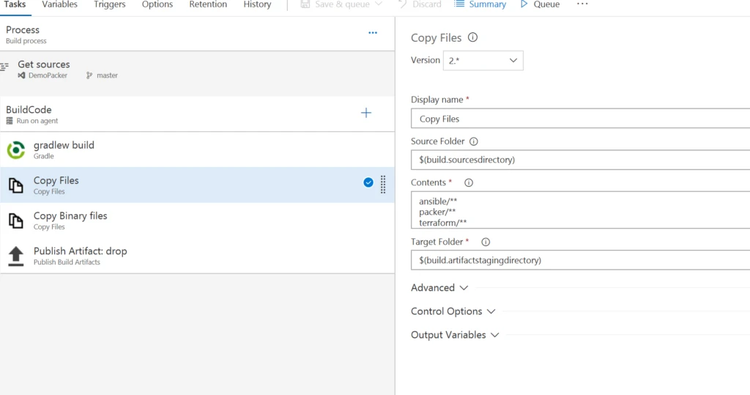View the History tab

tap(257, 4)
